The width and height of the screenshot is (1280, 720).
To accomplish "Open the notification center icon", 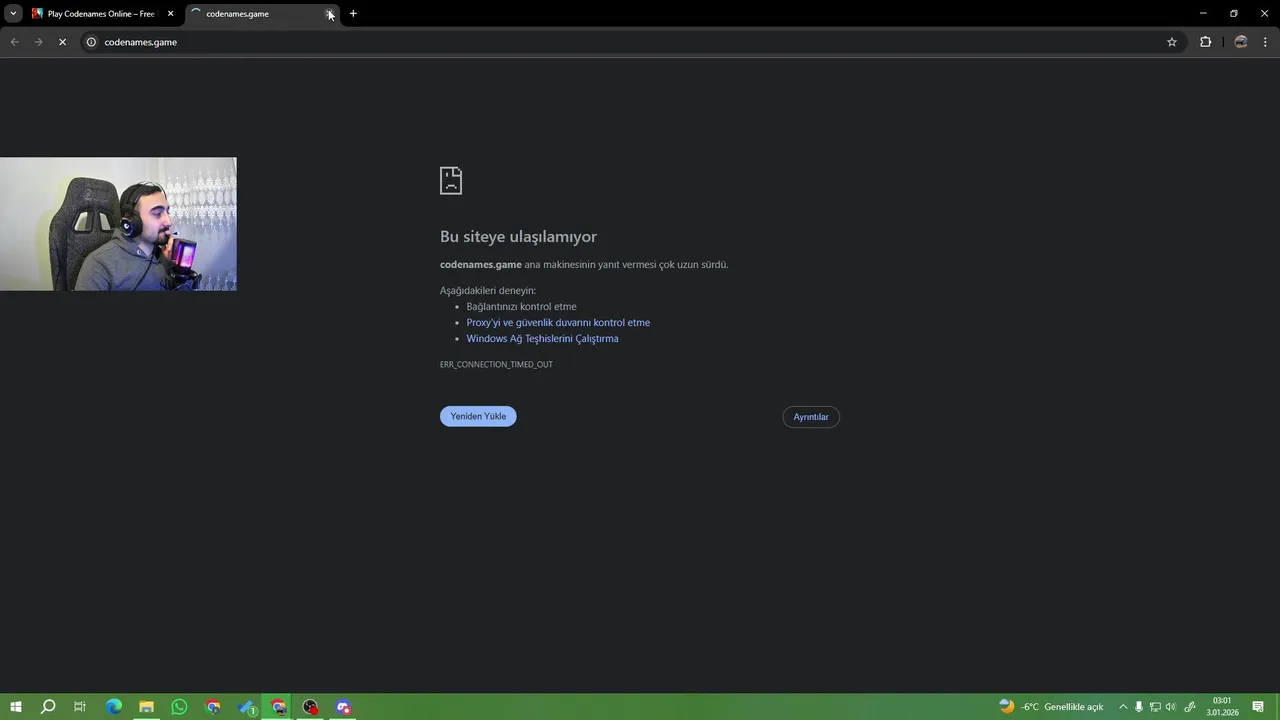I will pos(1258,707).
